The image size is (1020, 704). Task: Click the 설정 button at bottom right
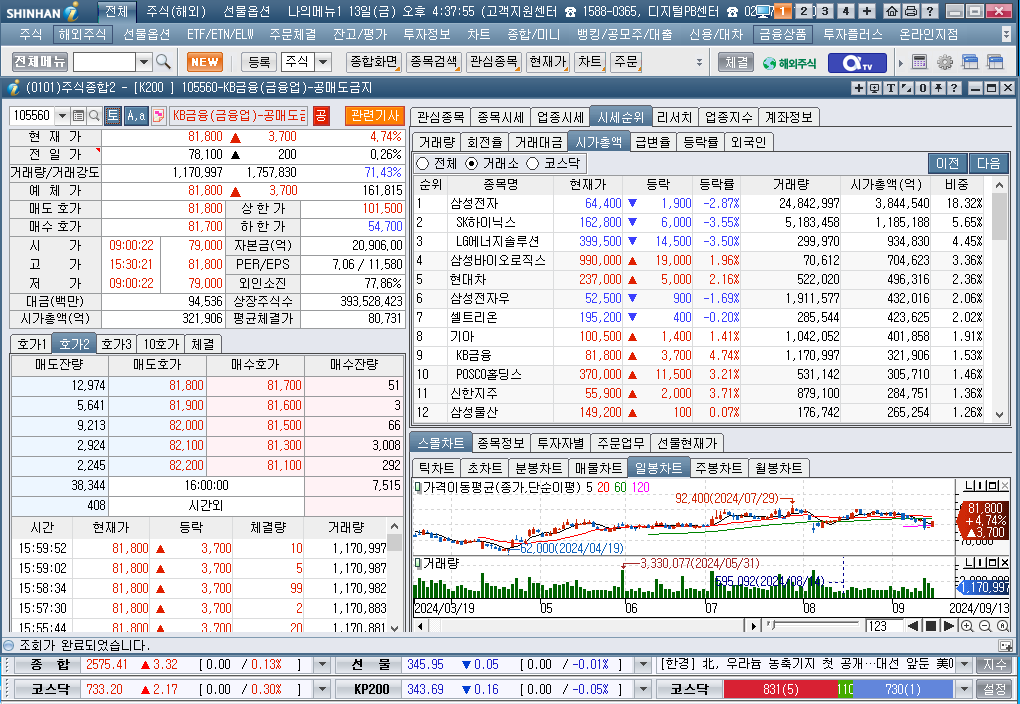[994, 689]
